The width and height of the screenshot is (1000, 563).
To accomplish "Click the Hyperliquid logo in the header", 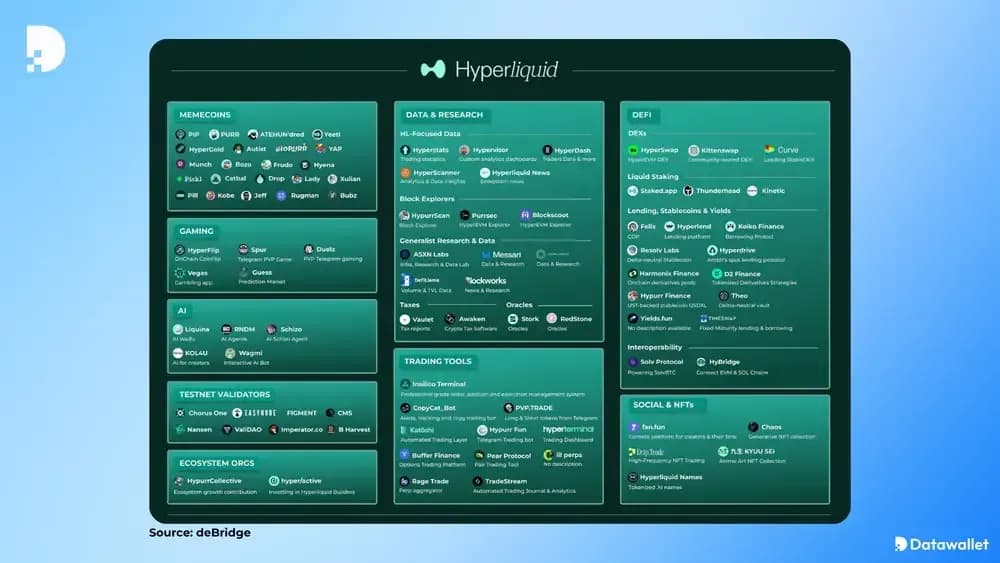I will pos(433,70).
